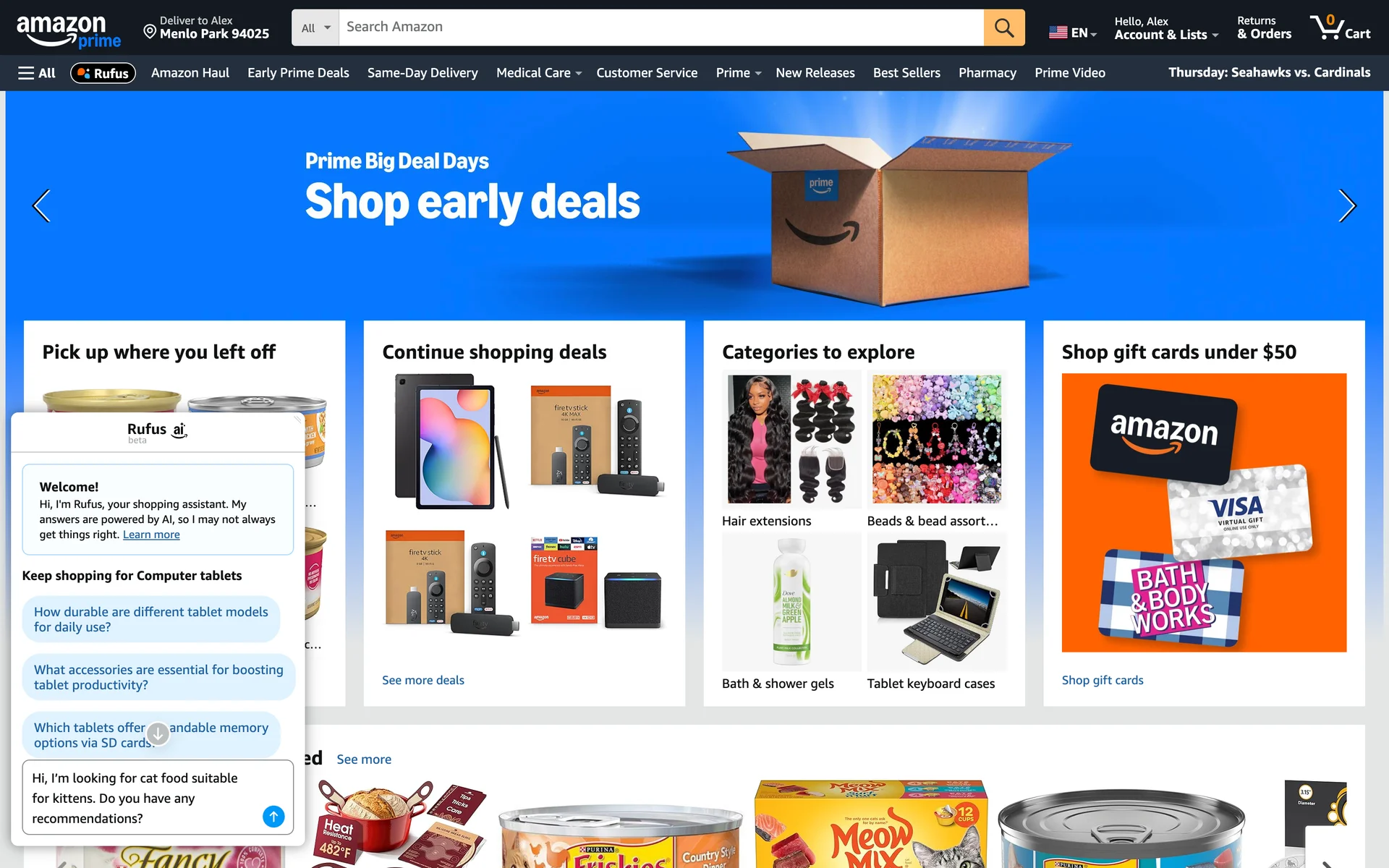Open the Rufus assistant pill button

pyautogui.click(x=103, y=73)
